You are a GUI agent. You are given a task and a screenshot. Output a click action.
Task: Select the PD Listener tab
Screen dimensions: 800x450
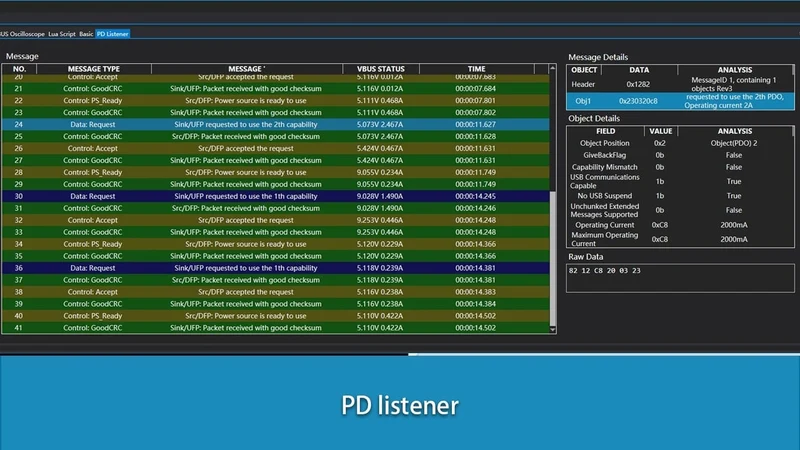tap(113, 34)
